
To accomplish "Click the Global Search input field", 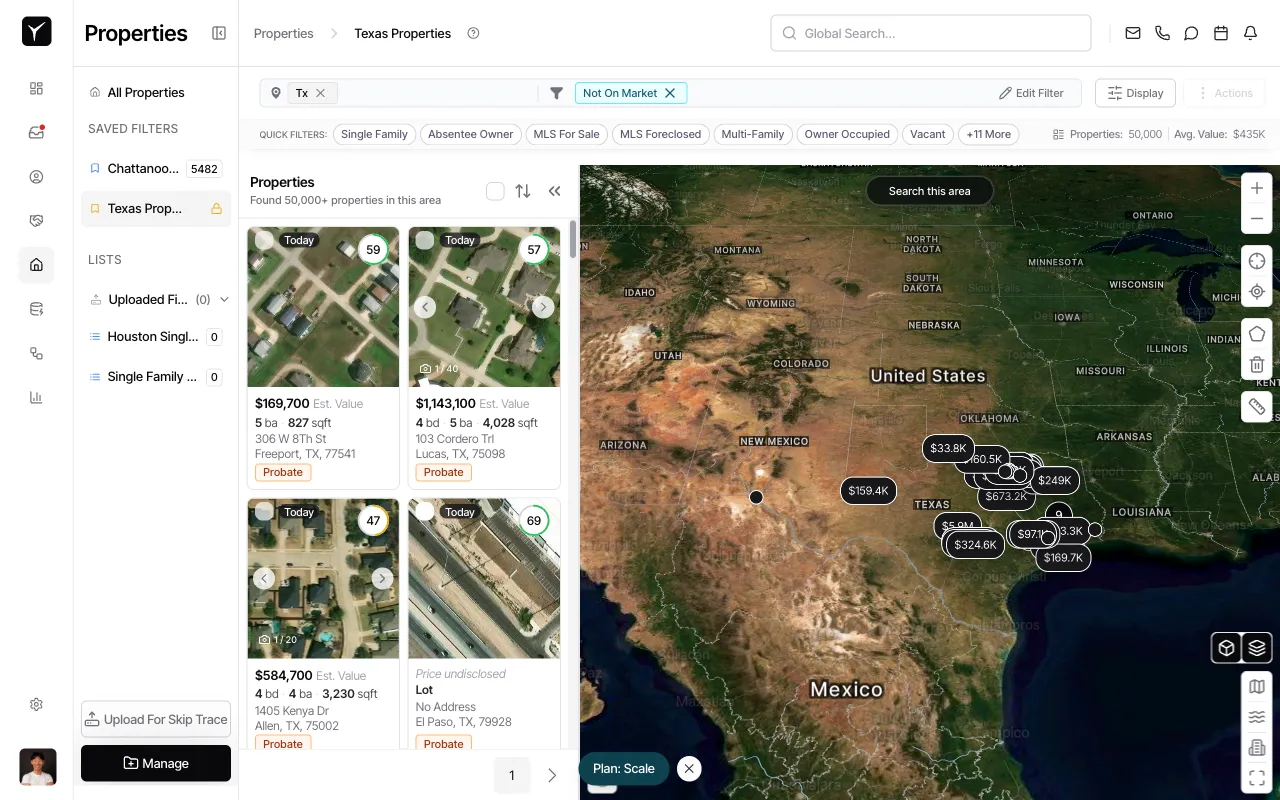I will click(930, 33).
